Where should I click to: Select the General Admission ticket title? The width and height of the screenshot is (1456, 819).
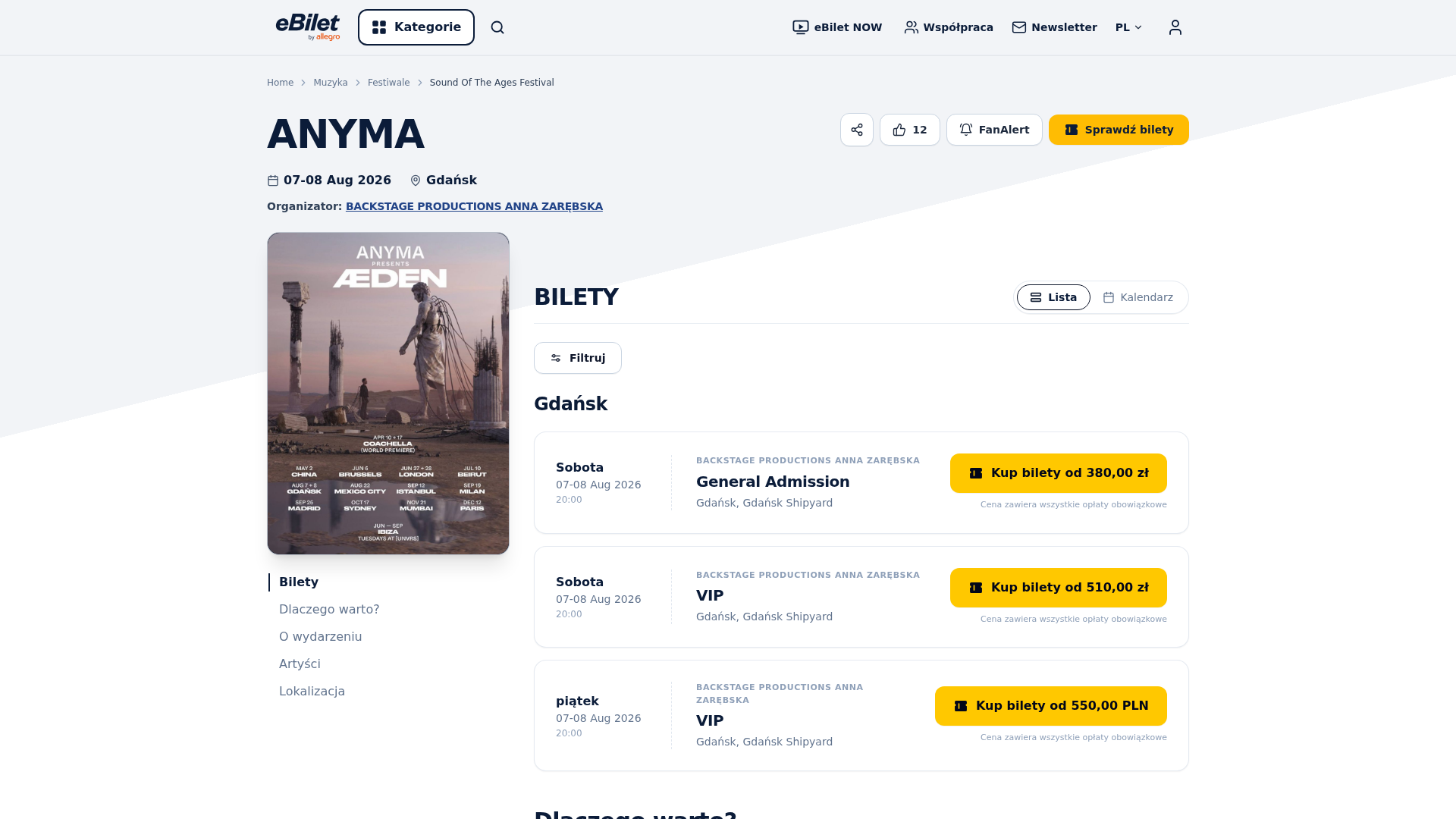pos(773,482)
